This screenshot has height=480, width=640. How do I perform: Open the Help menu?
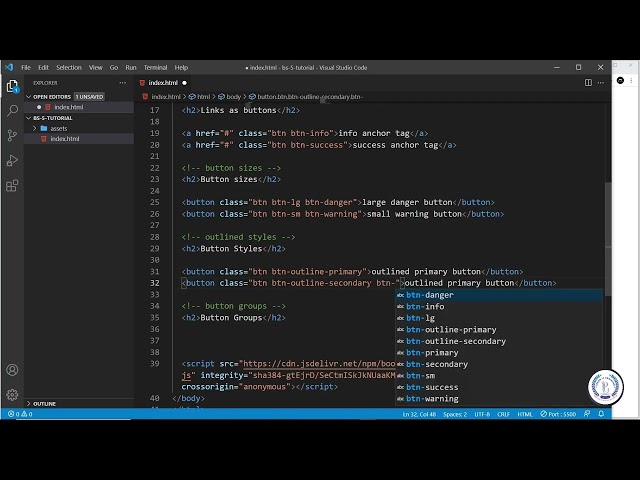tap(181, 67)
